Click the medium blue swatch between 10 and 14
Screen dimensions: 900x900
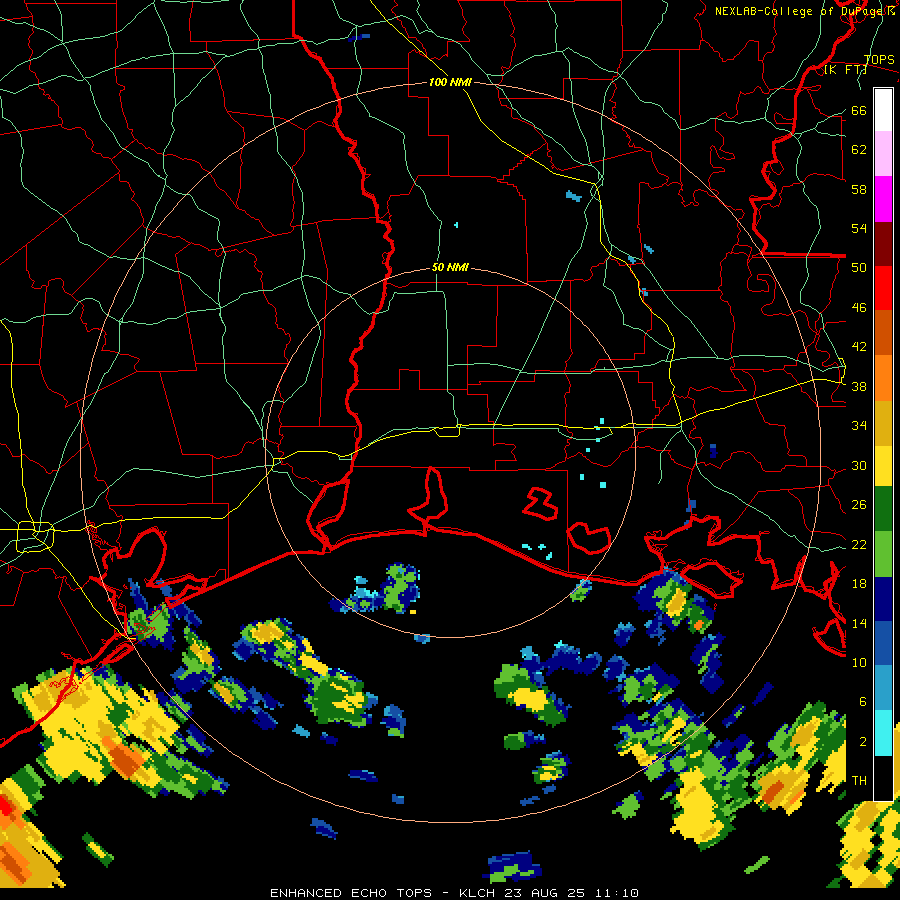pyautogui.click(x=883, y=643)
